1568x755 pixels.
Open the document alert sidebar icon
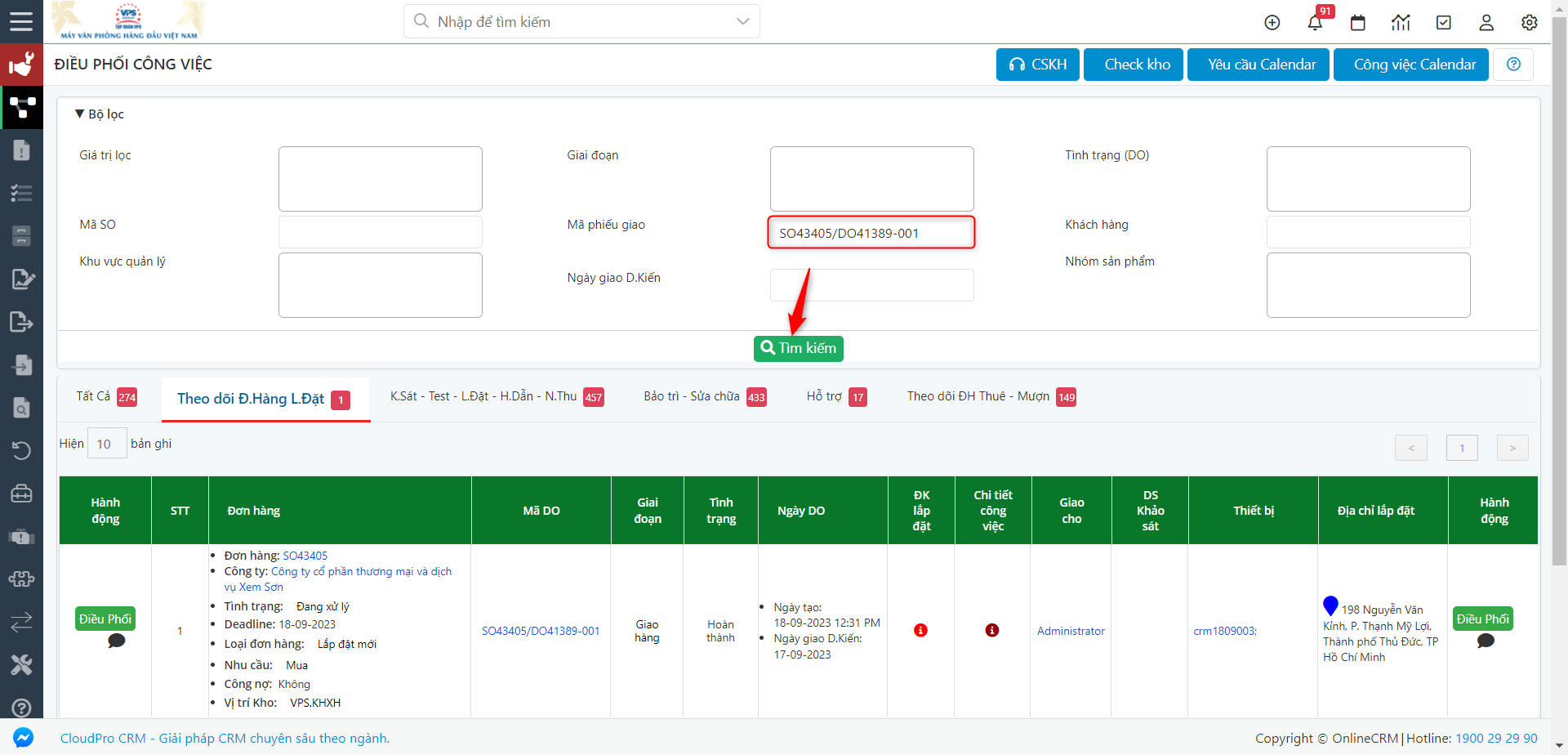21,150
